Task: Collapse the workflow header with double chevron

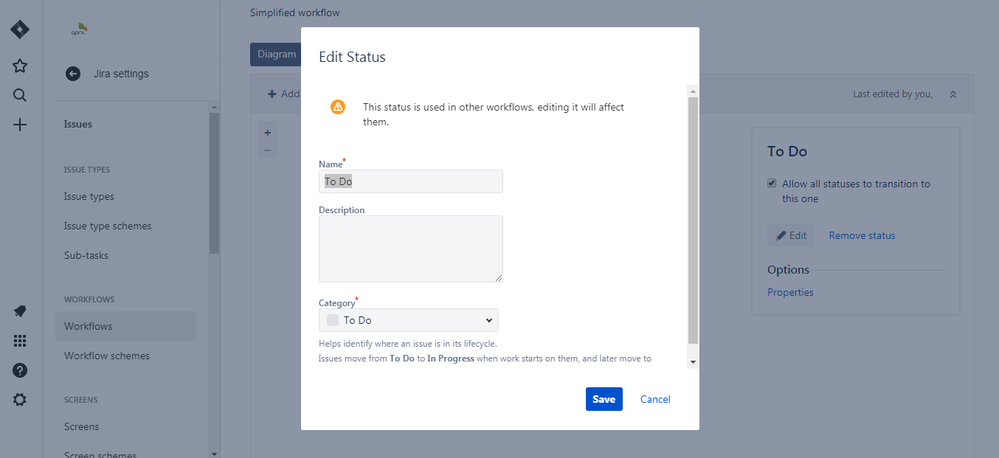Action: 953,94
